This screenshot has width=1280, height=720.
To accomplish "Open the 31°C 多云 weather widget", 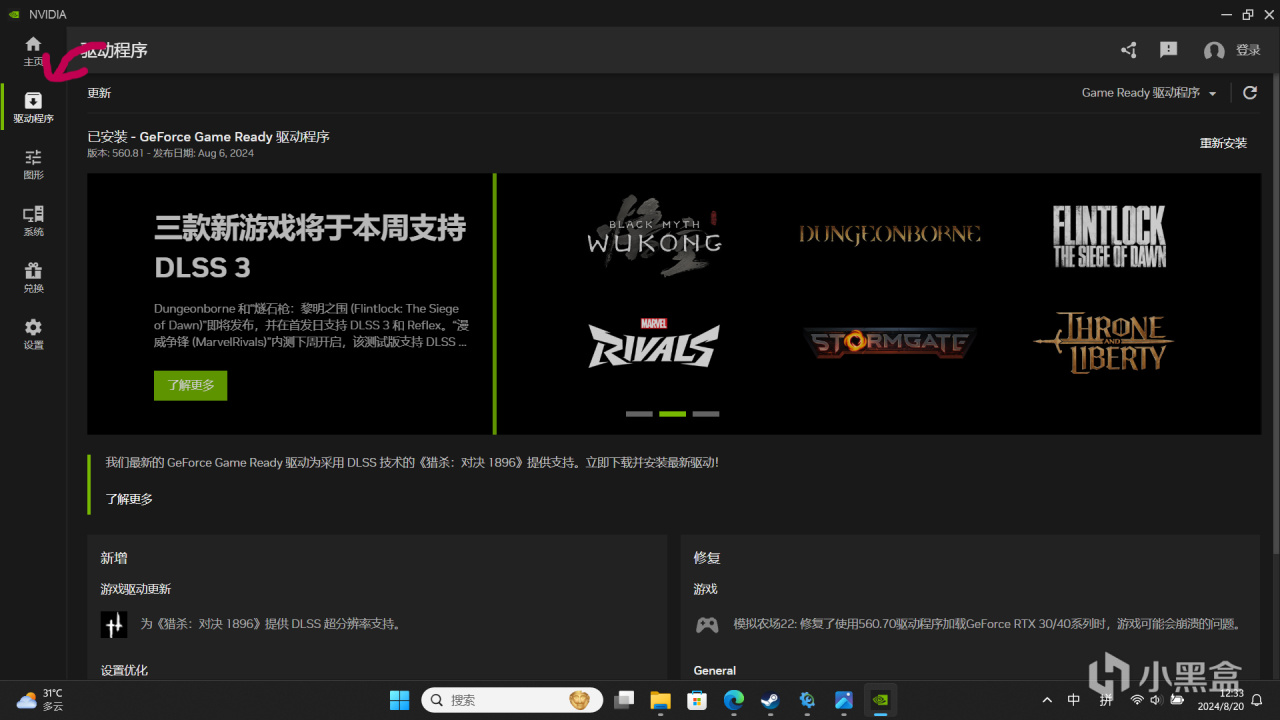I will point(40,700).
